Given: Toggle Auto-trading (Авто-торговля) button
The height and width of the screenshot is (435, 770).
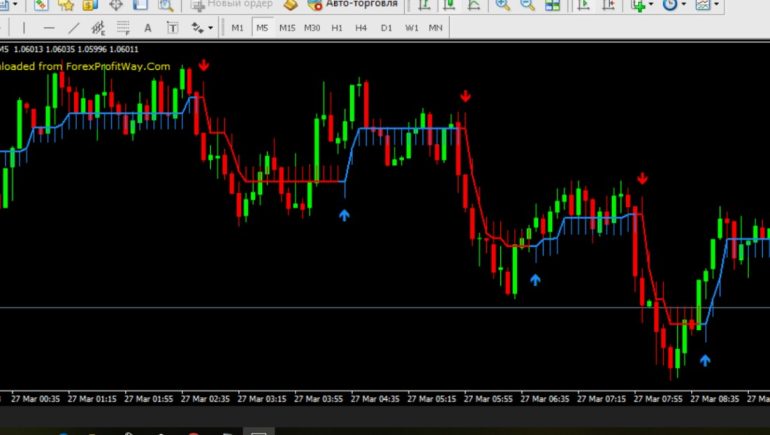Looking at the screenshot, I should (351, 4).
